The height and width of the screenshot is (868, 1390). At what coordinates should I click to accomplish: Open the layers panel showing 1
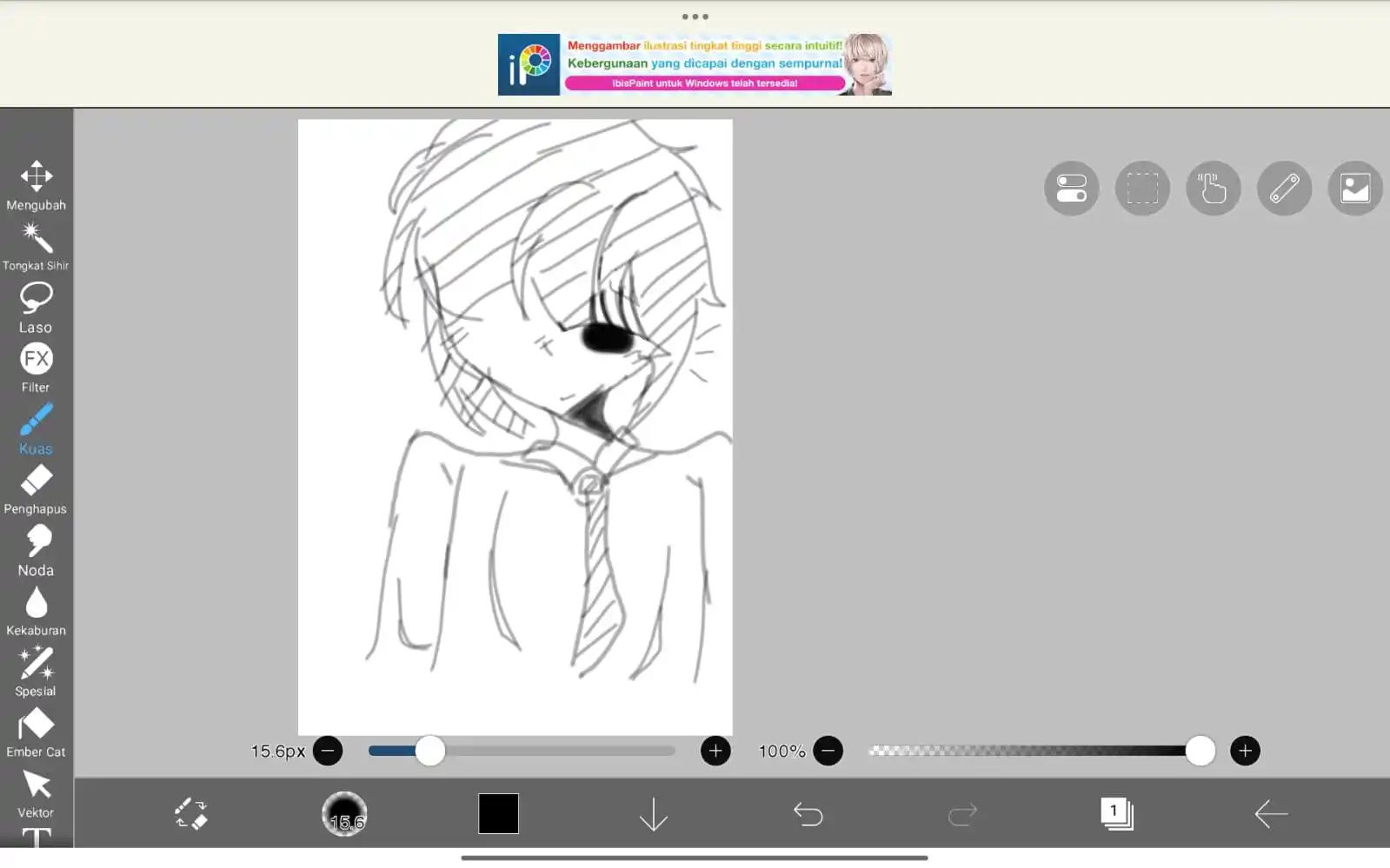coord(1116,814)
